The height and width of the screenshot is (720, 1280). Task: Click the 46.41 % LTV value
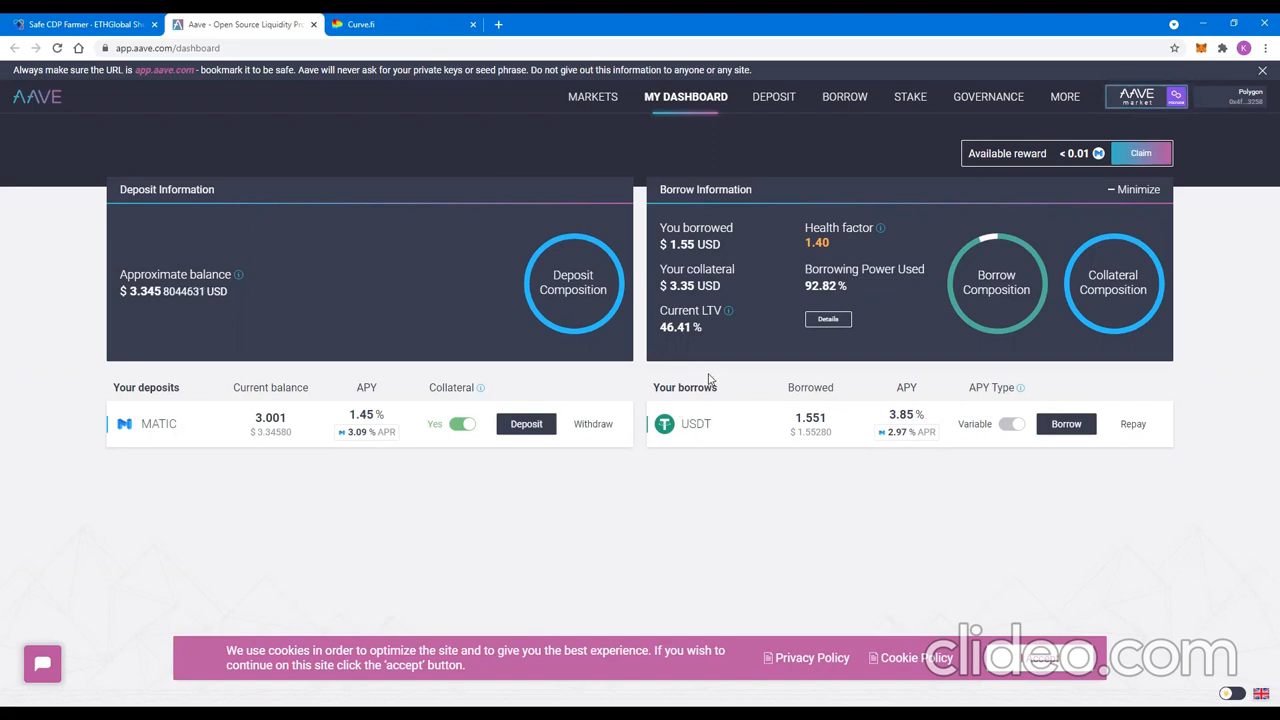click(681, 327)
